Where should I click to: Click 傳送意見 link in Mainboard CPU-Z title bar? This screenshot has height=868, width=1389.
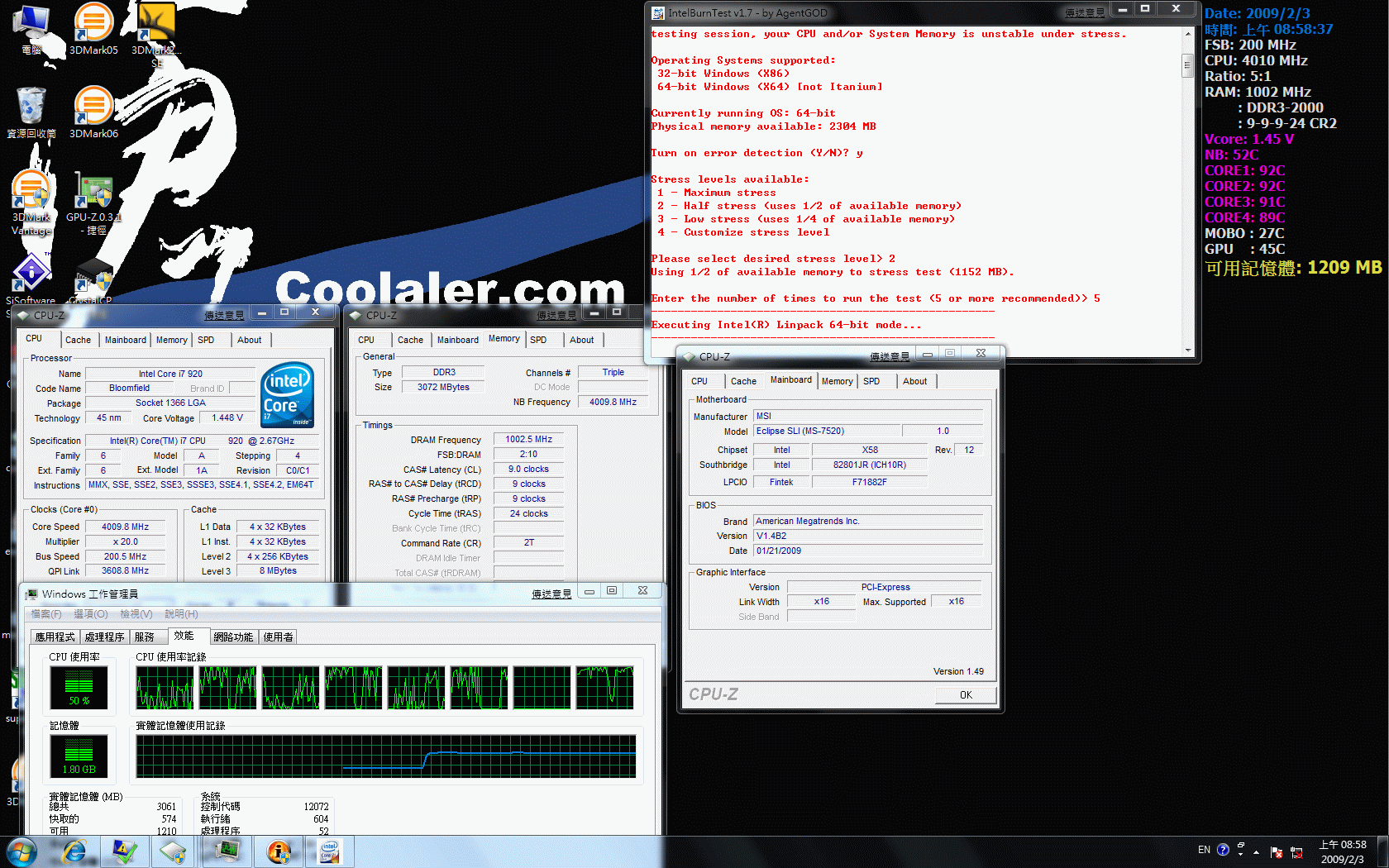click(890, 357)
